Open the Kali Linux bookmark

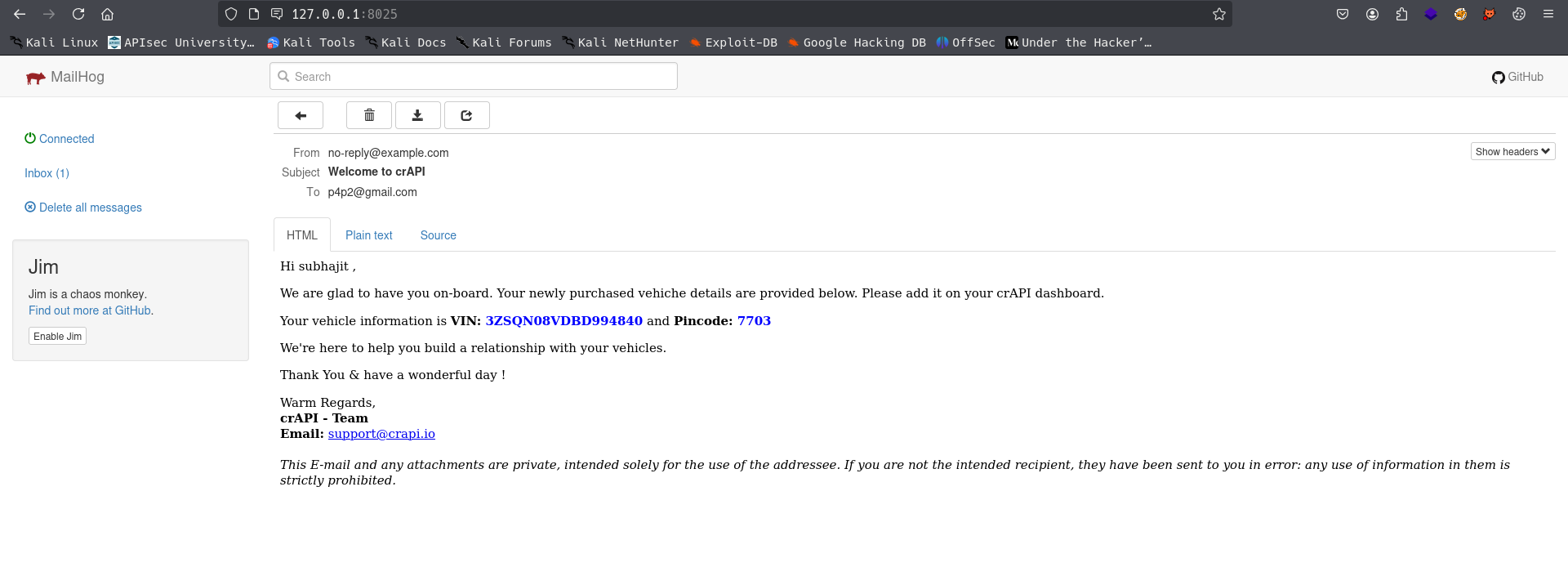point(54,42)
